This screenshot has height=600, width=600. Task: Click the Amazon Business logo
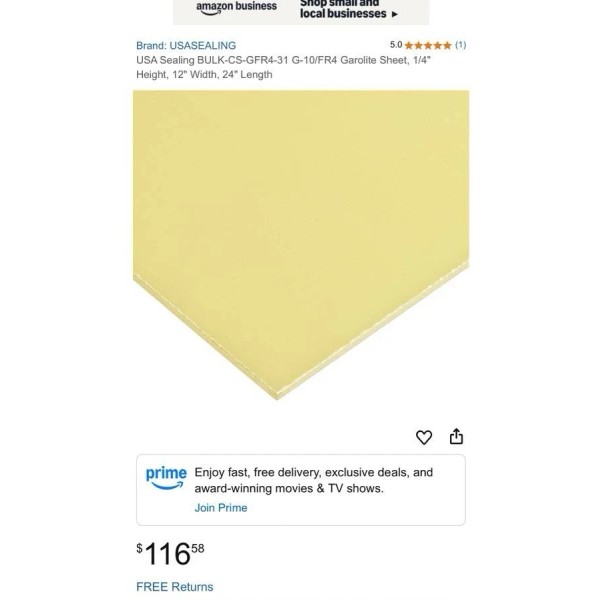coord(236,8)
